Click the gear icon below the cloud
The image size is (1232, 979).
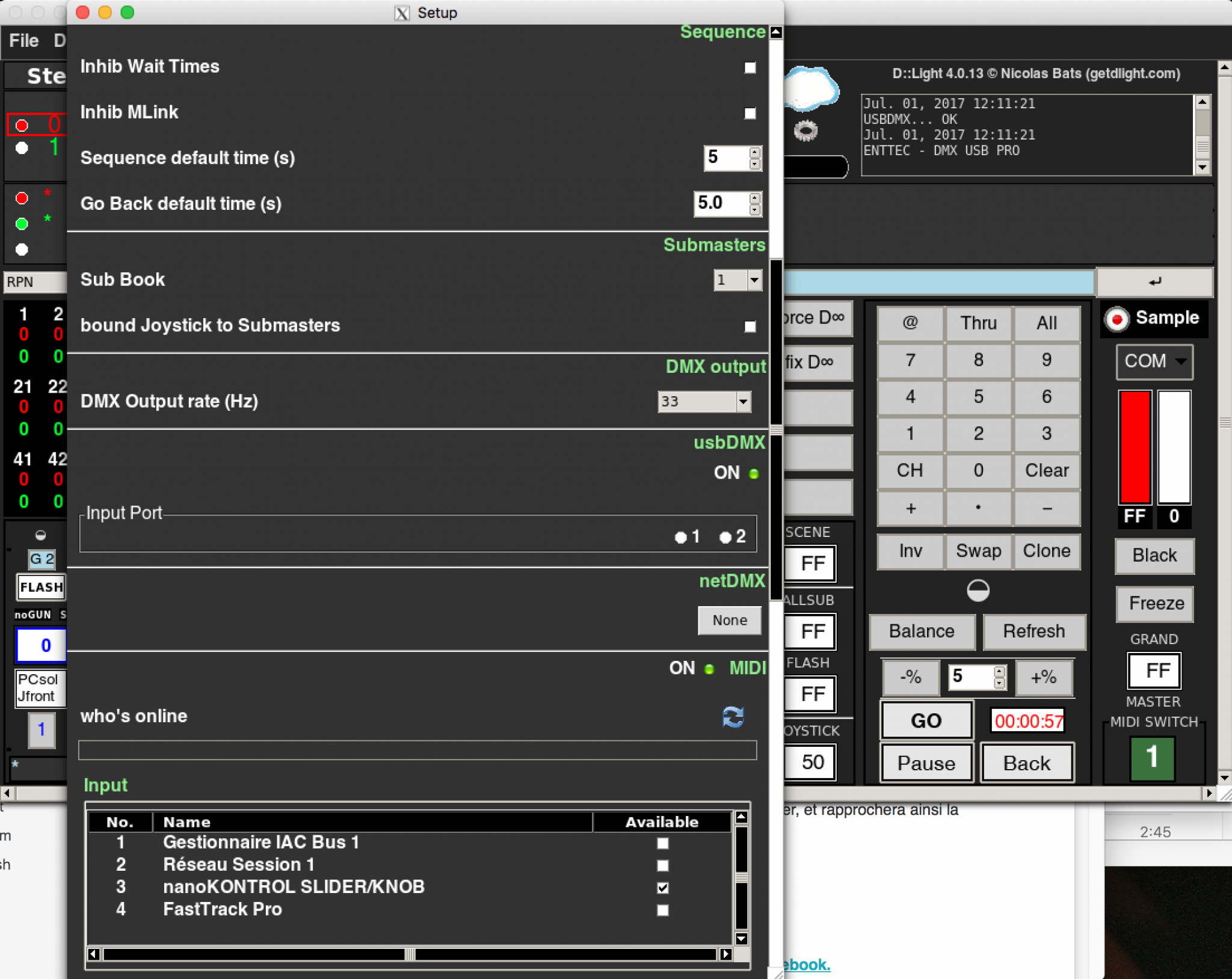click(805, 130)
